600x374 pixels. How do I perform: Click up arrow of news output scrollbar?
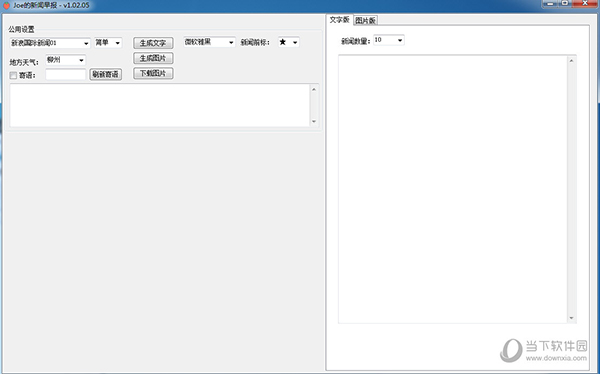pyautogui.click(x=571, y=60)
